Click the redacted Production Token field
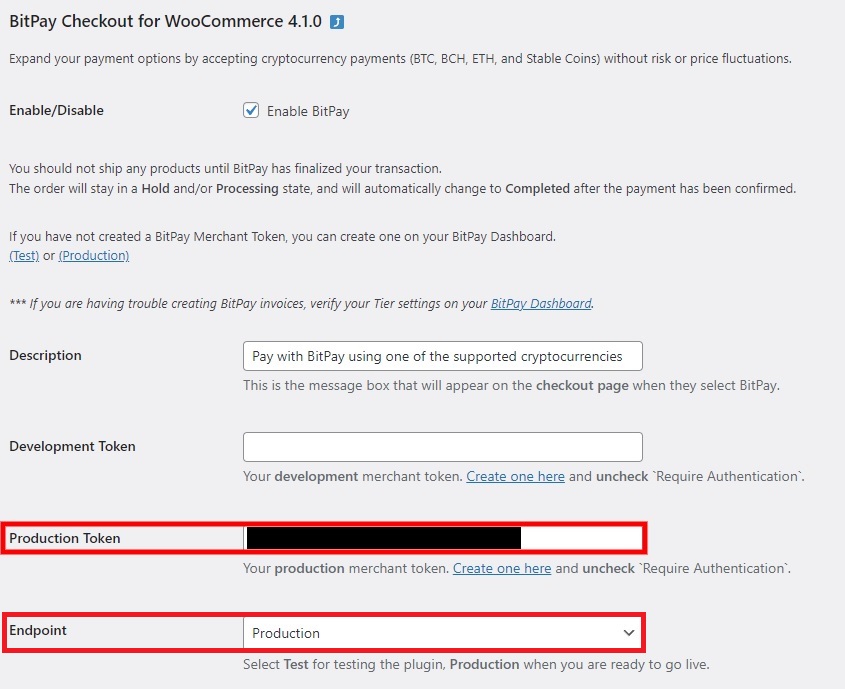845x689 pixels. tap(442, 538)
